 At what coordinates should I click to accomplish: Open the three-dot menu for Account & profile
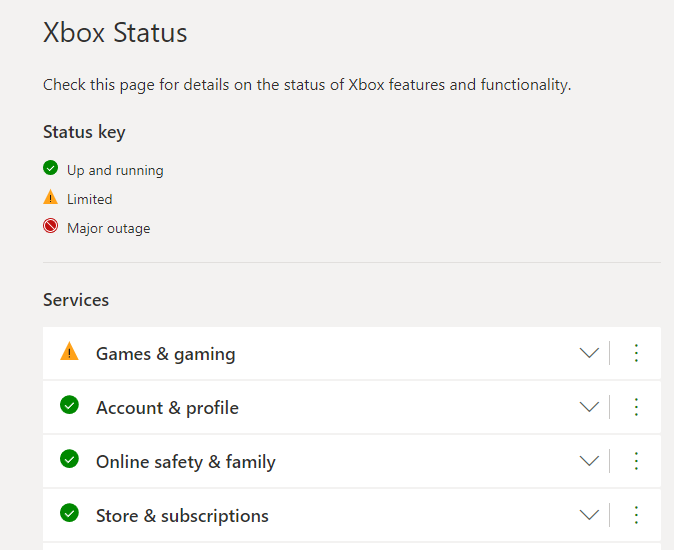(636, 407)
